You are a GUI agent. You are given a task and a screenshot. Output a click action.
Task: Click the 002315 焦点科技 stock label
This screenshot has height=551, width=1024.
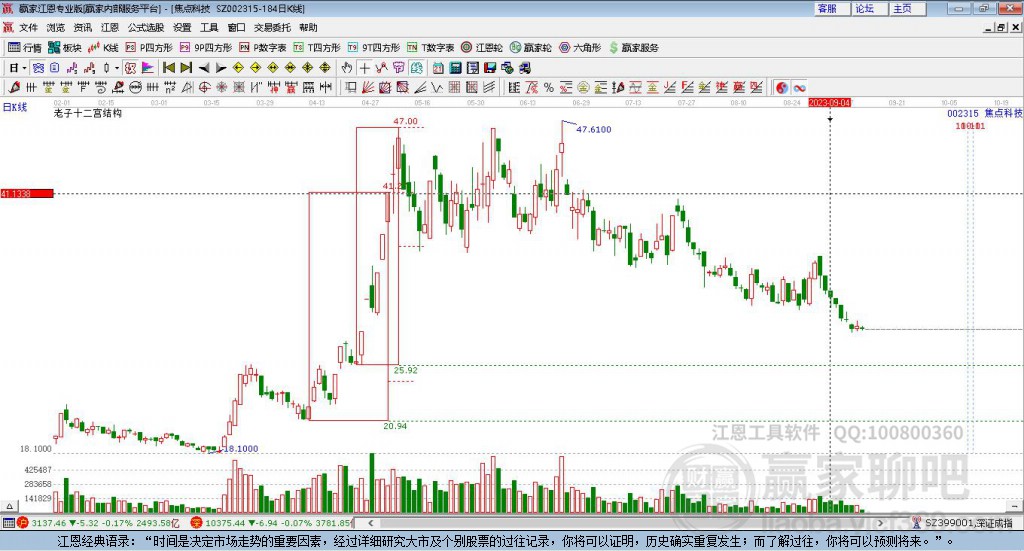(x=985, y=113)
